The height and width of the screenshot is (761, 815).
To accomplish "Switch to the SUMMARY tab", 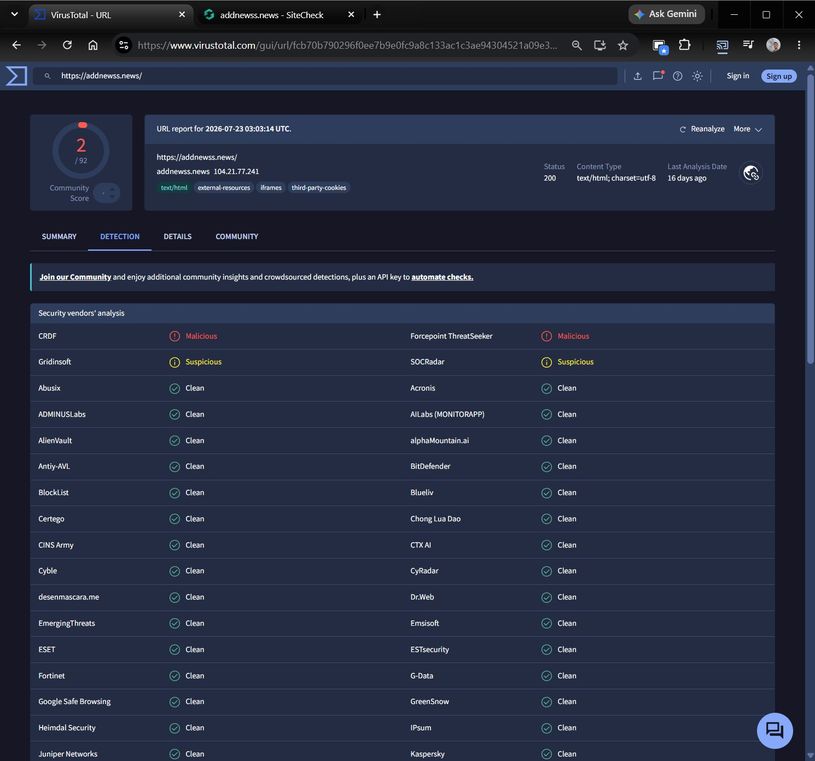I will 59,237.
